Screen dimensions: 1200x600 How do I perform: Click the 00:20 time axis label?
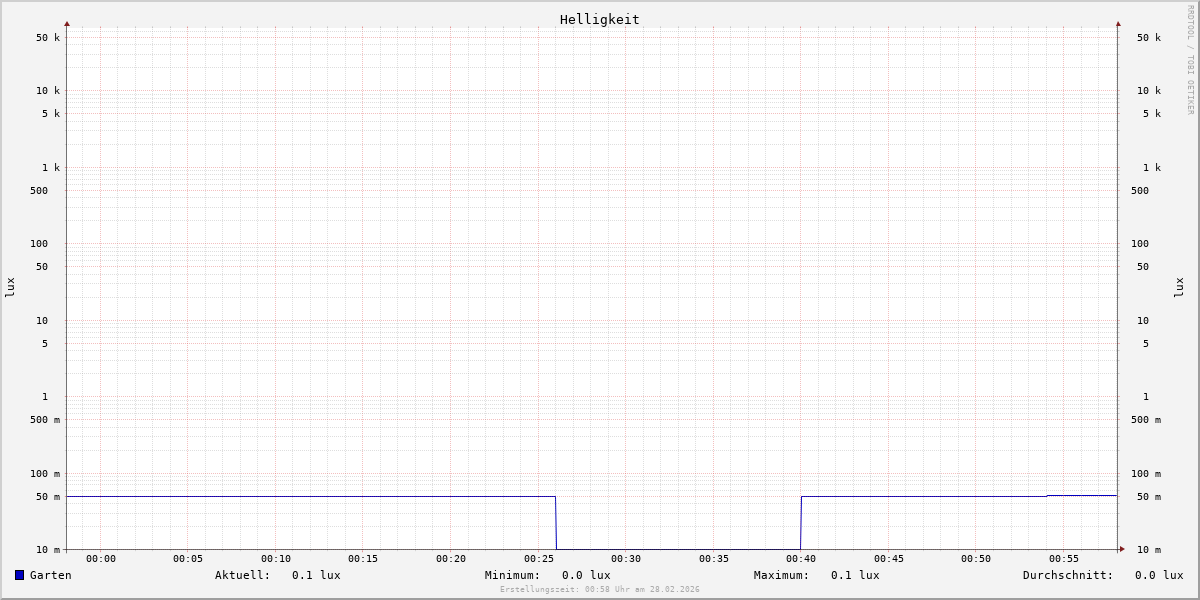pyautogui.click(x=451, y=559)
